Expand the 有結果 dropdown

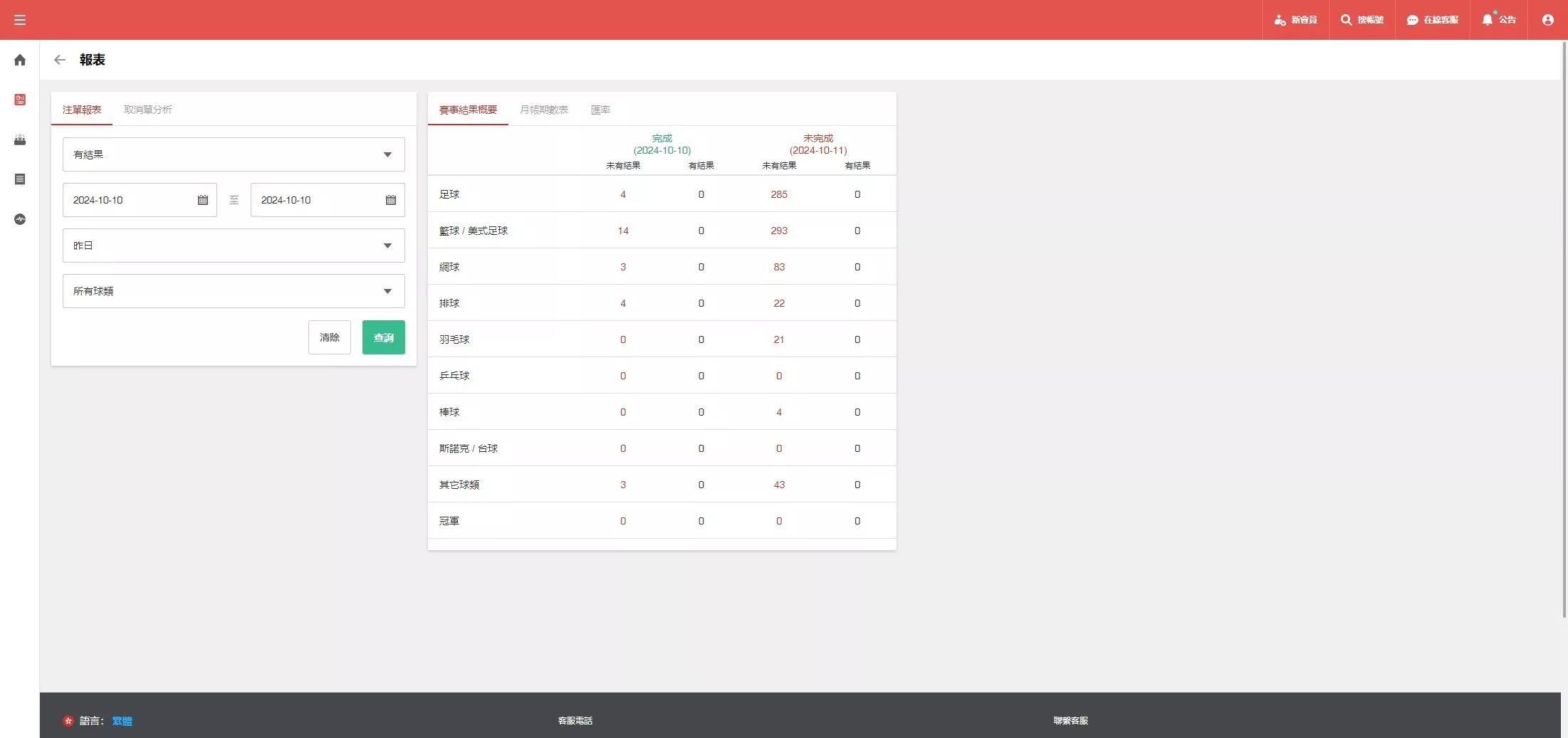tap(234, 154)
